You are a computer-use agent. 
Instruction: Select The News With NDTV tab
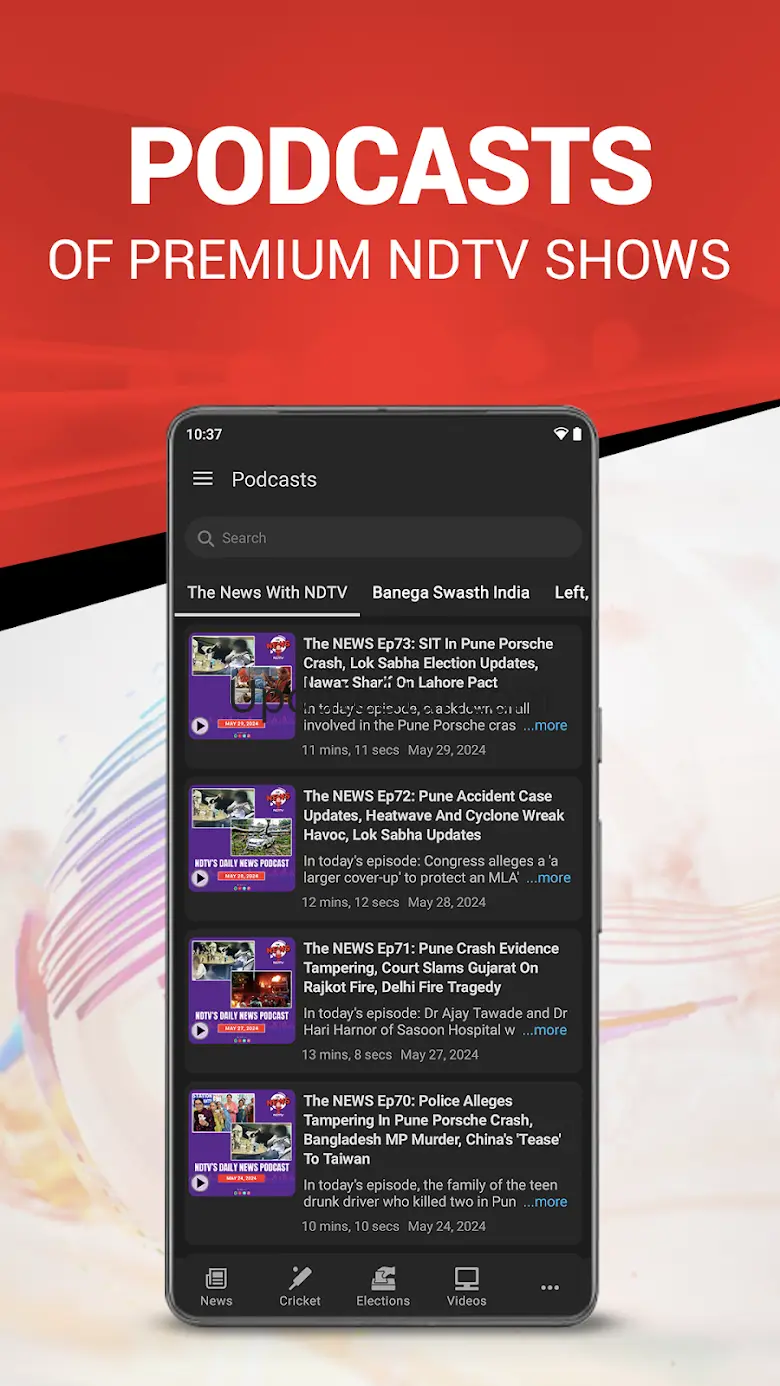tap(267, 592)
